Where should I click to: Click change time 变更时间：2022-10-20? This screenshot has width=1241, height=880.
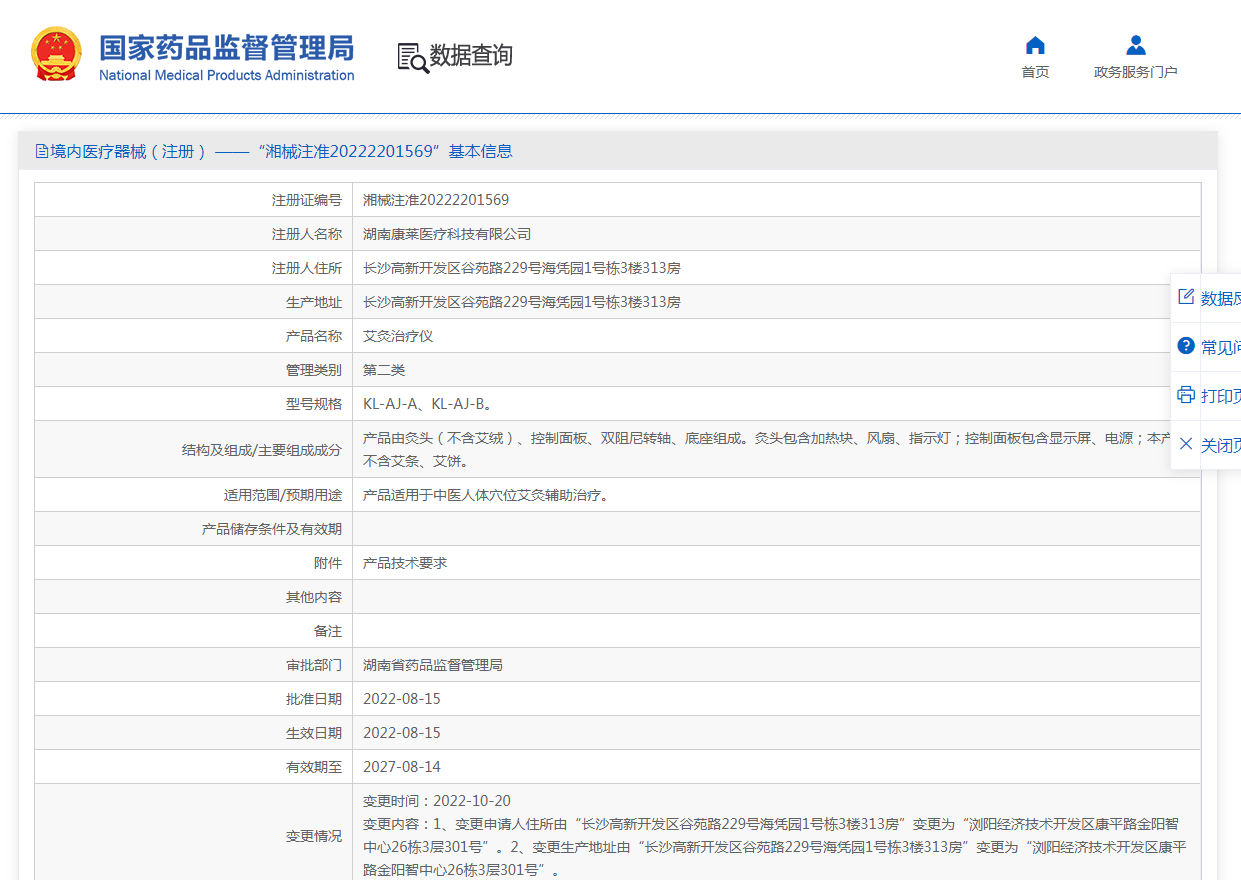coord(437,801)
